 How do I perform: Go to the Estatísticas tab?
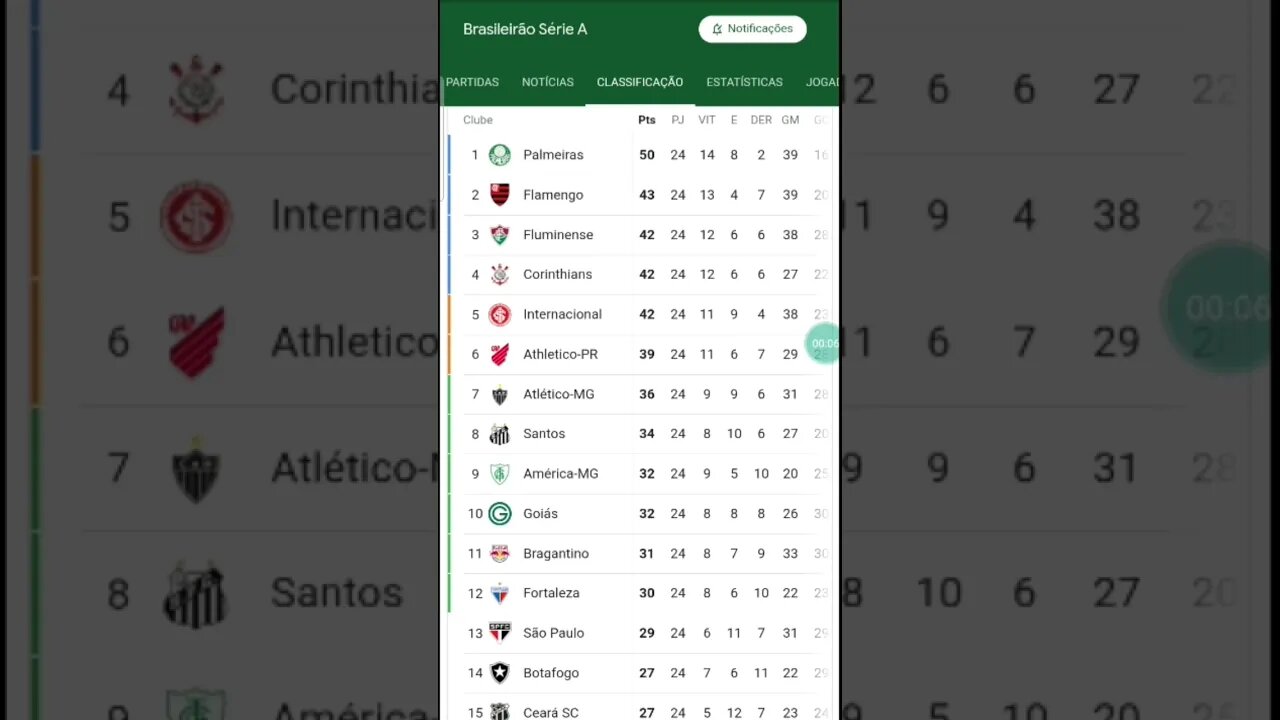pos(744,82)
